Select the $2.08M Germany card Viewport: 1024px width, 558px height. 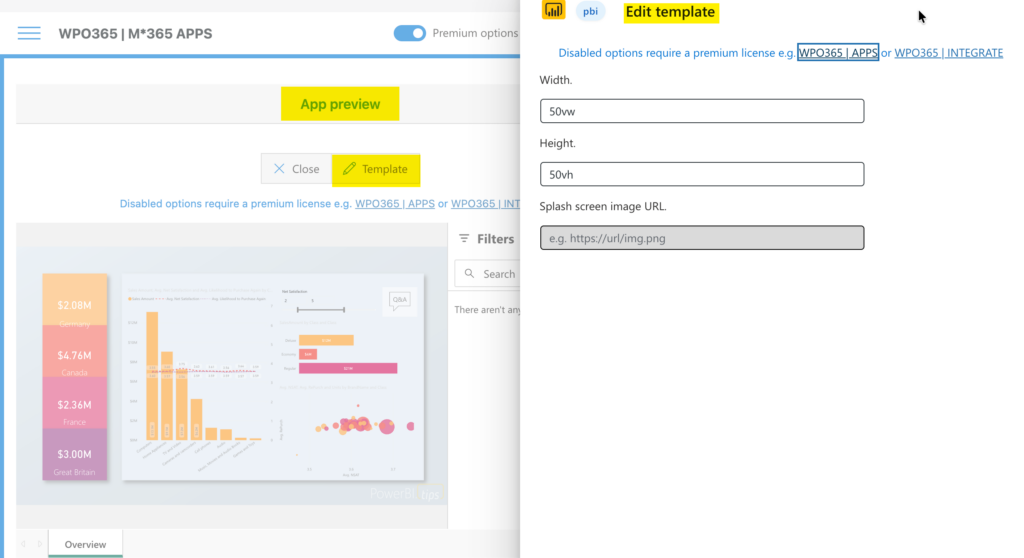click(x=74, y=299)
